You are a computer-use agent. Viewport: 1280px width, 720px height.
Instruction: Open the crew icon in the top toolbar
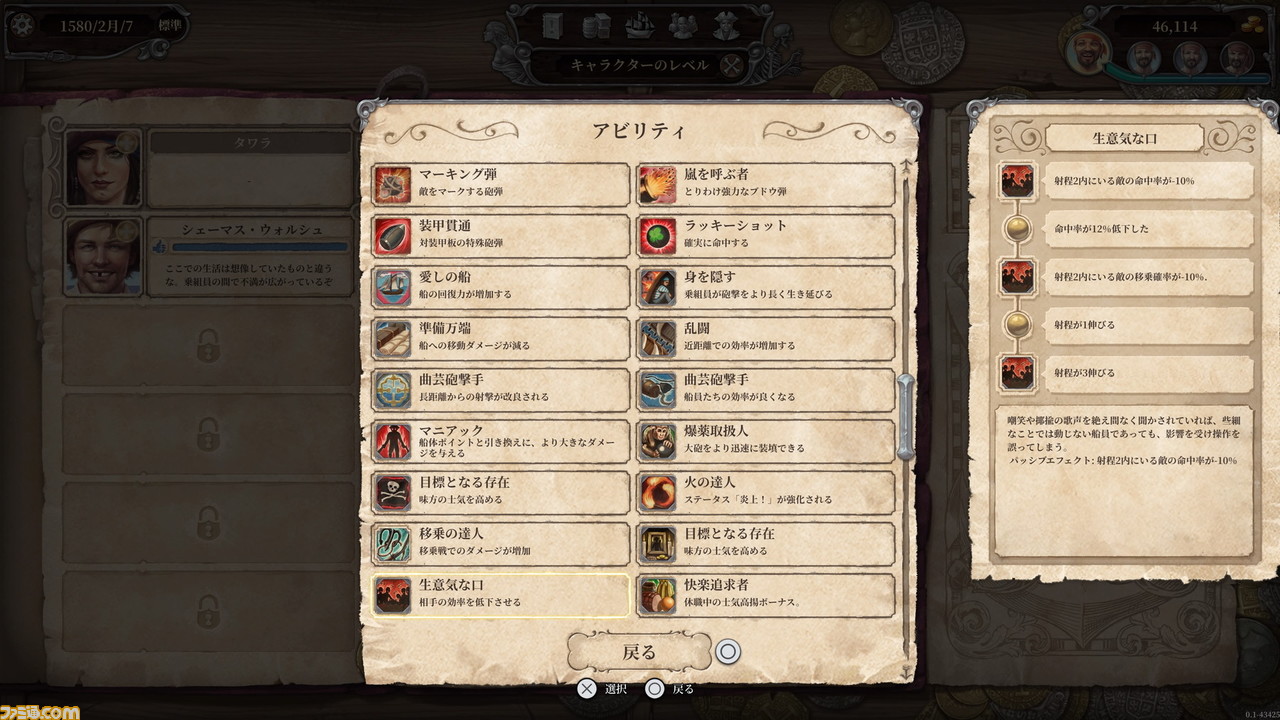click(683, 24)
